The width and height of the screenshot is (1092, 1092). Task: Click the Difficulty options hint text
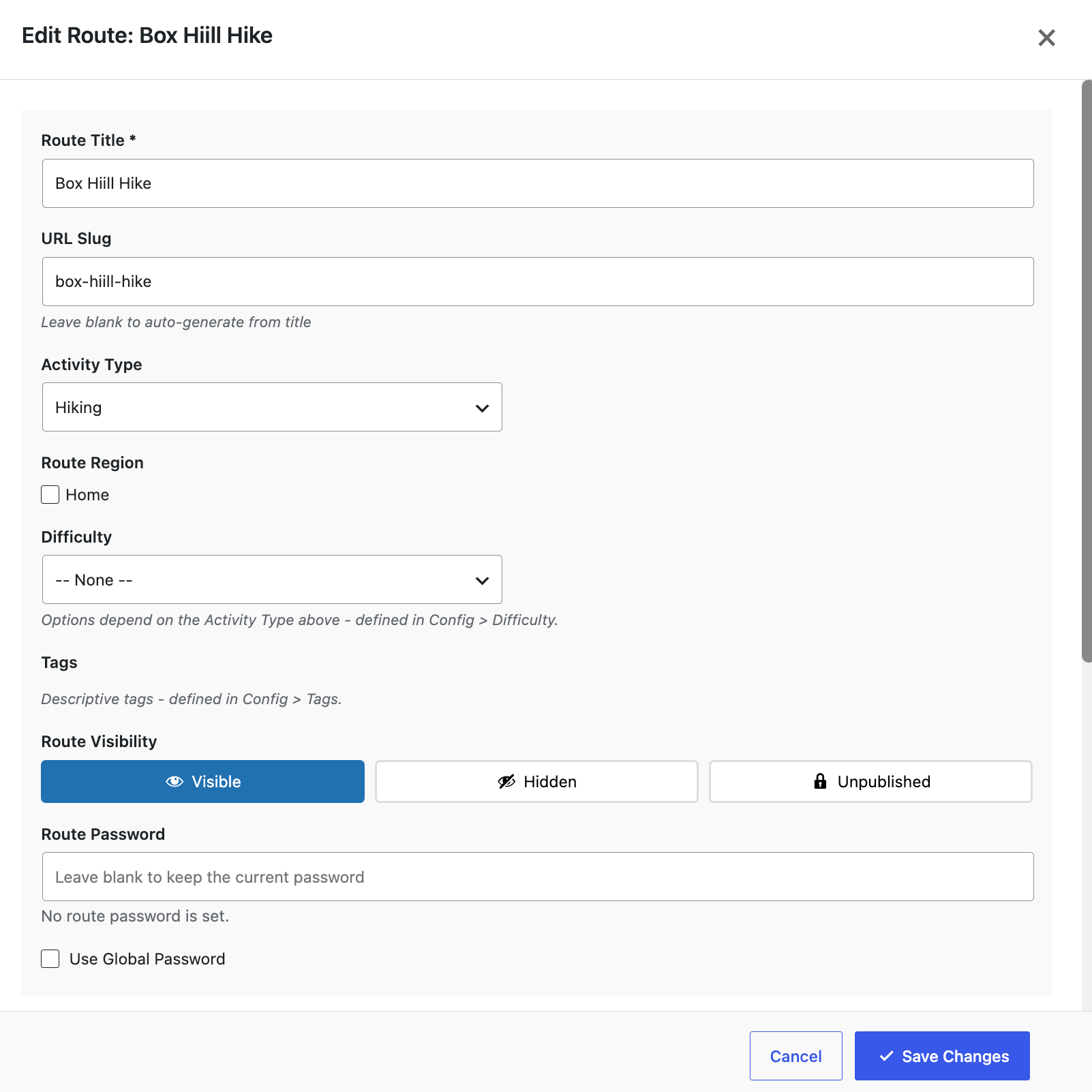[x=299, y=620]
